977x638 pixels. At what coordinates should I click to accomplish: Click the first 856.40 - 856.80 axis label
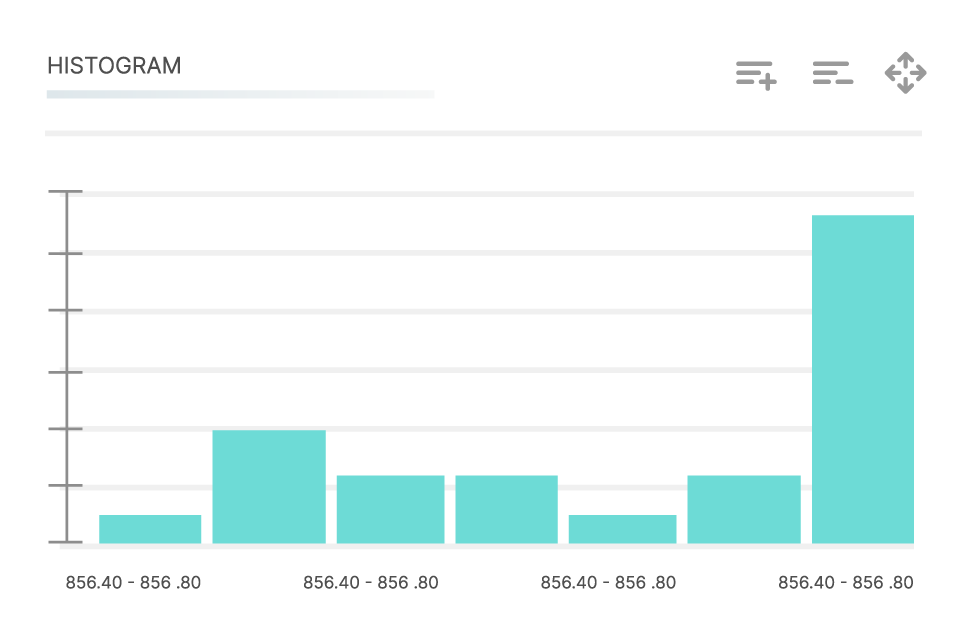(133, 583)
